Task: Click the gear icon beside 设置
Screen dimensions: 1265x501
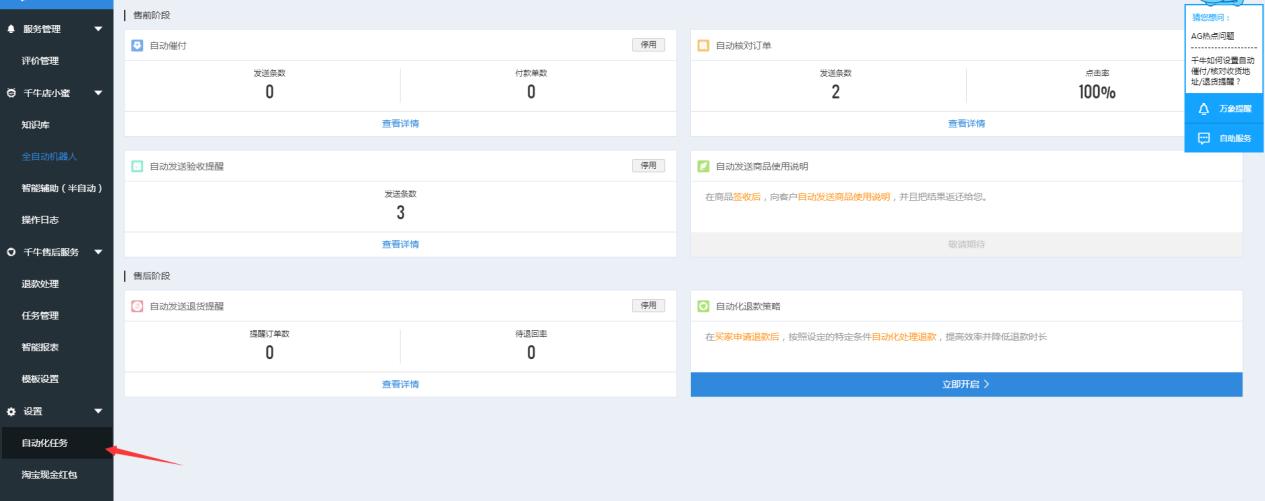Action: tap(11, 411)
